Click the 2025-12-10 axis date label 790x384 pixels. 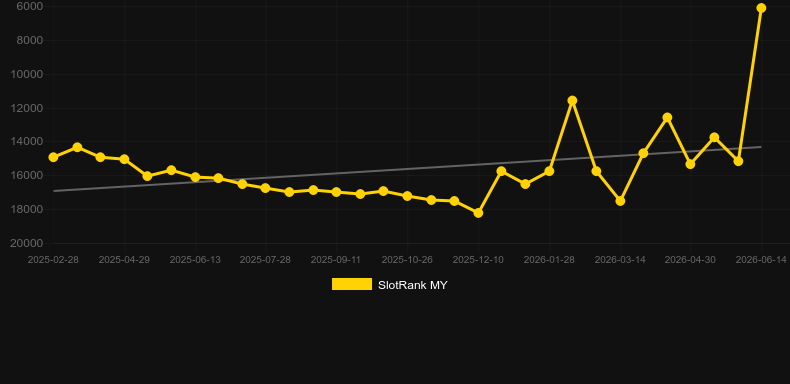pyautogui.click(x=478, y=260)
